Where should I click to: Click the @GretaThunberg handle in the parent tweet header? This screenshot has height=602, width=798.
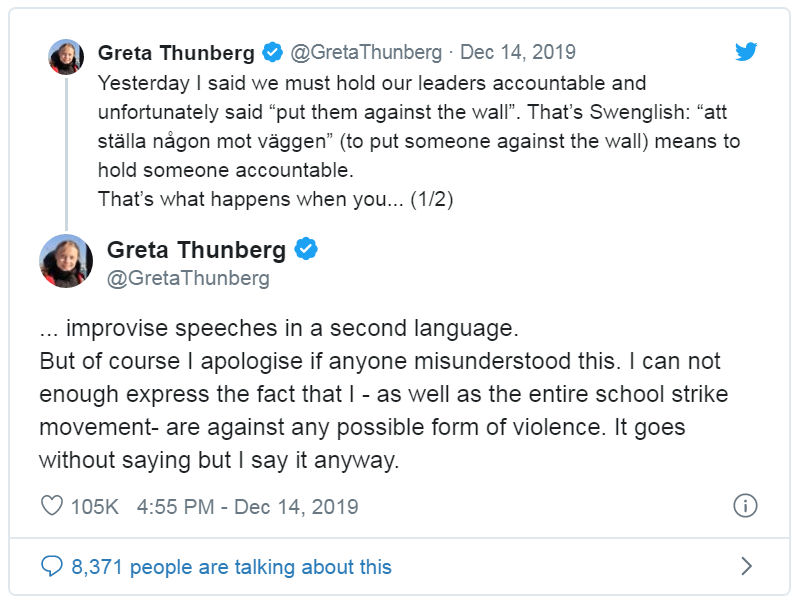pos(365,52)
